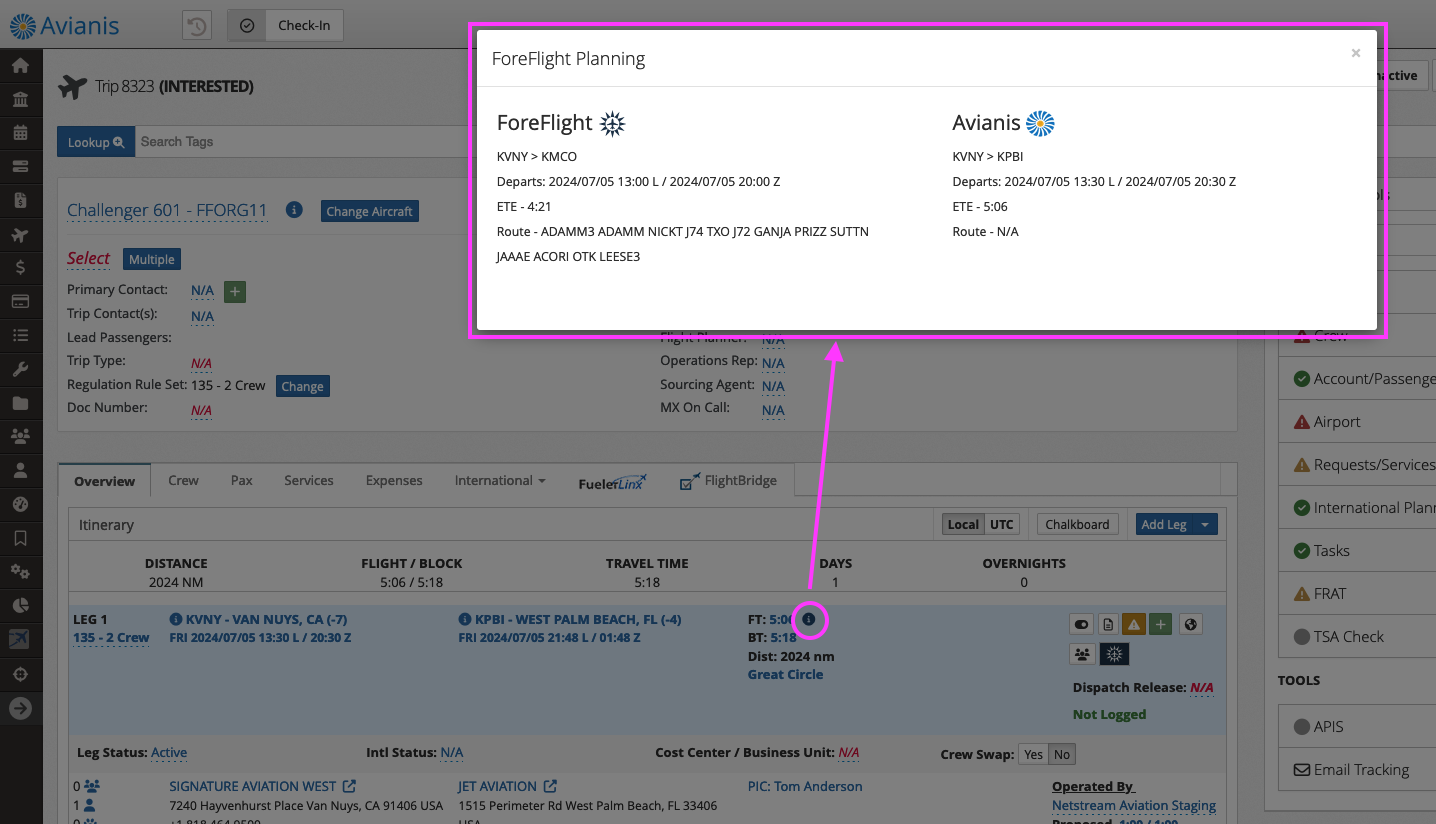Viewport: 1436px width, 824px height.
Task: Open the gears settings sidebar icon
Action: tap(20, 572)
